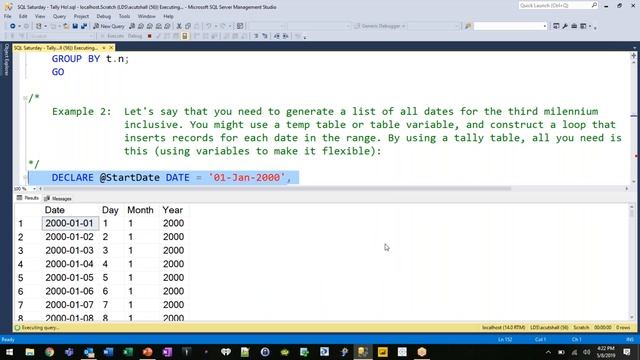Open the collapsed Object Explorer side tab
This screenshot has width=640, height=360.
coord(6,60)
